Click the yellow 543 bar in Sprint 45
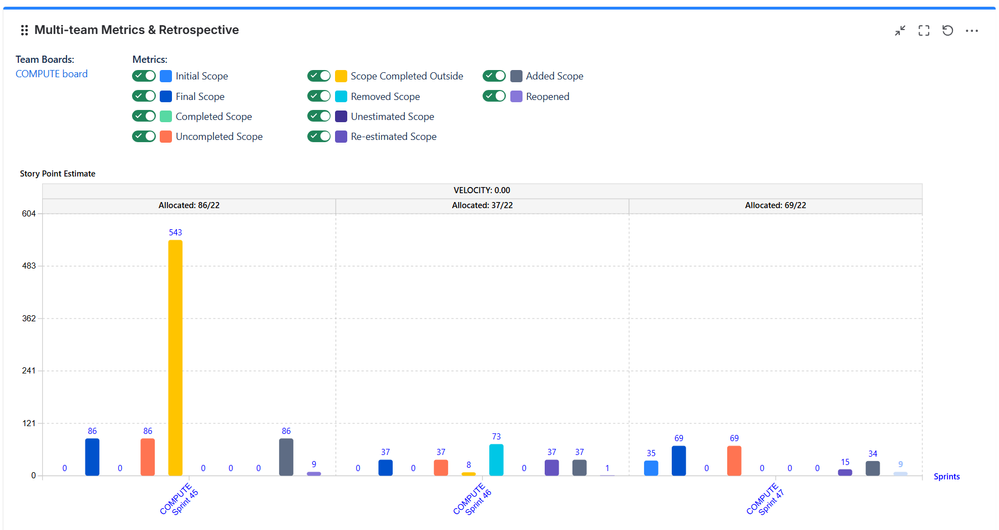 tap(175, 358)
